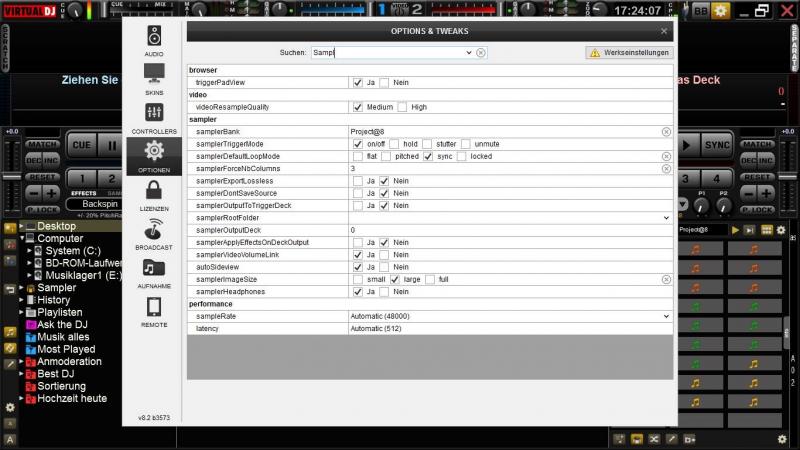Image resolution: width=800 pixels, height=450 pixels.
Task: Open the Controllers settings section
Action: click(x=154, y=118)
